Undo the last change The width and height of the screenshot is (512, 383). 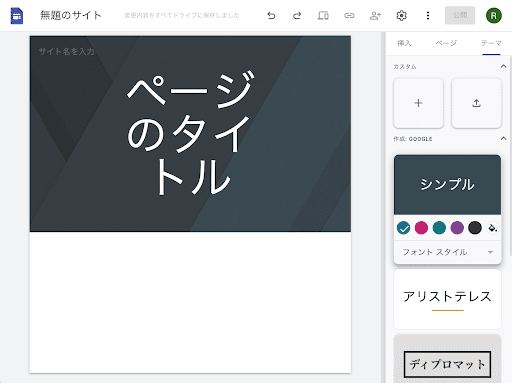click(271, 15)
